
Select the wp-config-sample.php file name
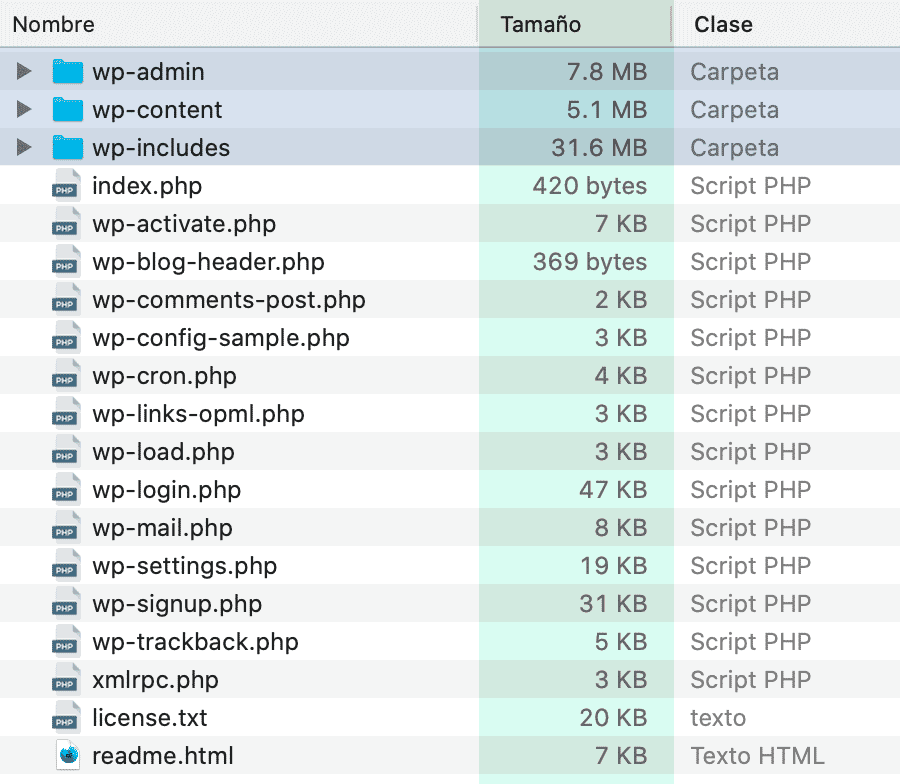[221, 338]
